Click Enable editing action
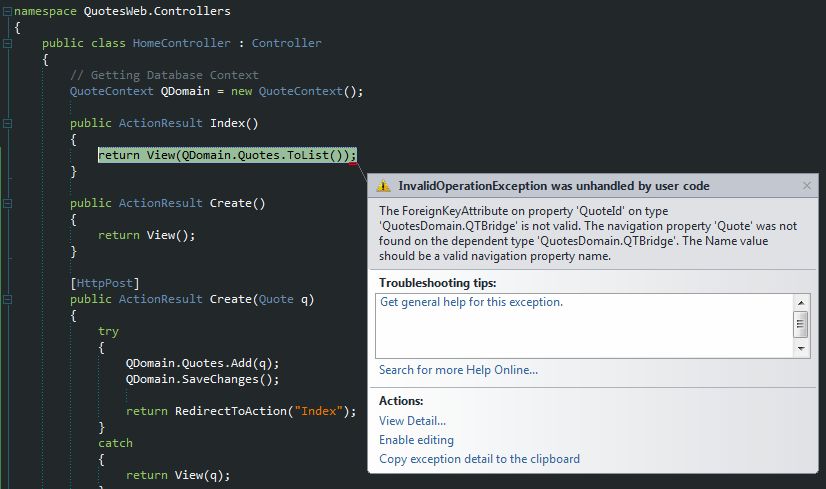Viewport: 826px width, 489px height. point(416,440)
